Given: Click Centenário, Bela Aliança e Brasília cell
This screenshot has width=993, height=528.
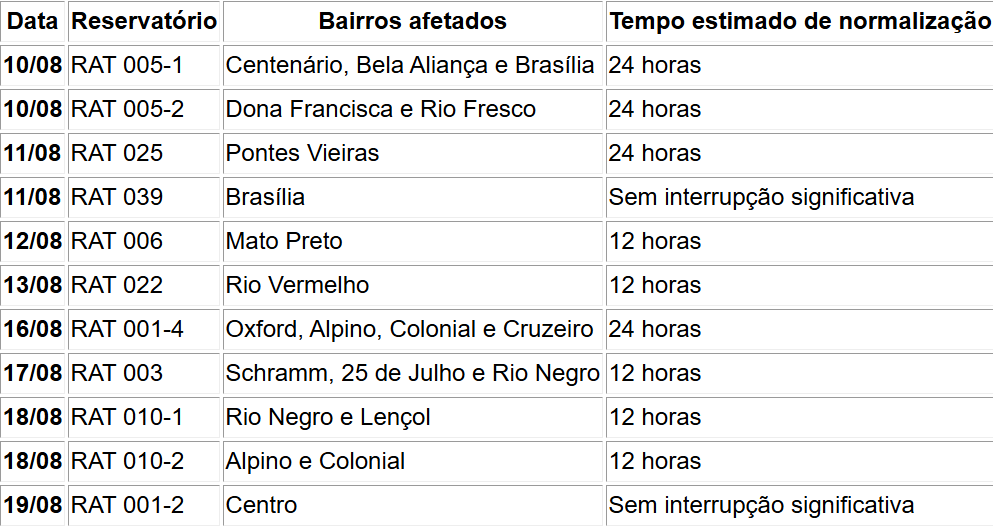Looking at the screenshot, I should pyautogui.click(x=413, y=65).
